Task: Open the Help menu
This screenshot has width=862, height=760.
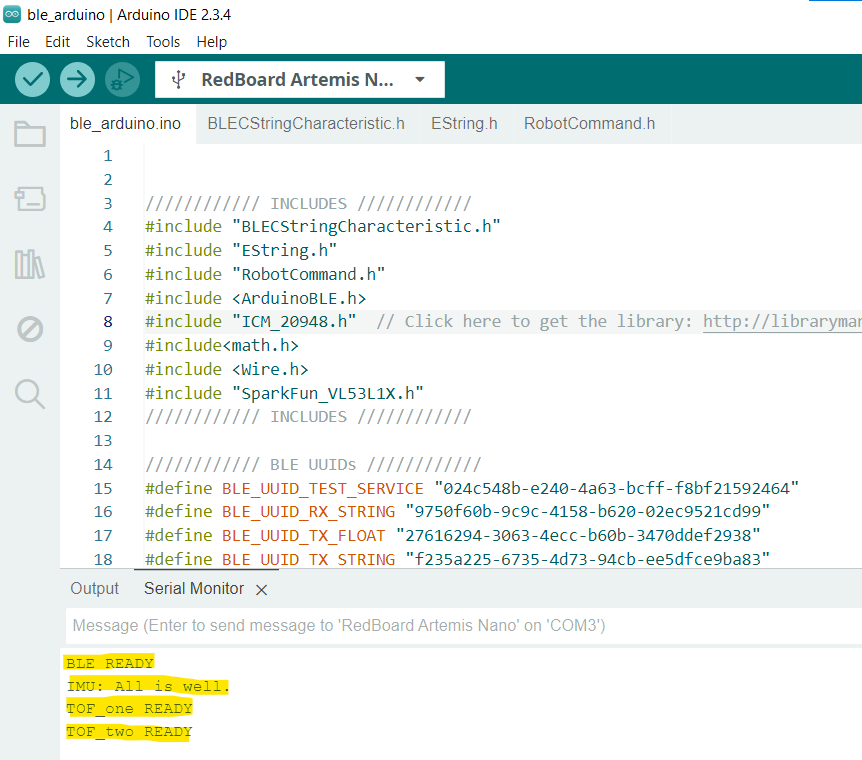Action: click(x=212, y=42)
